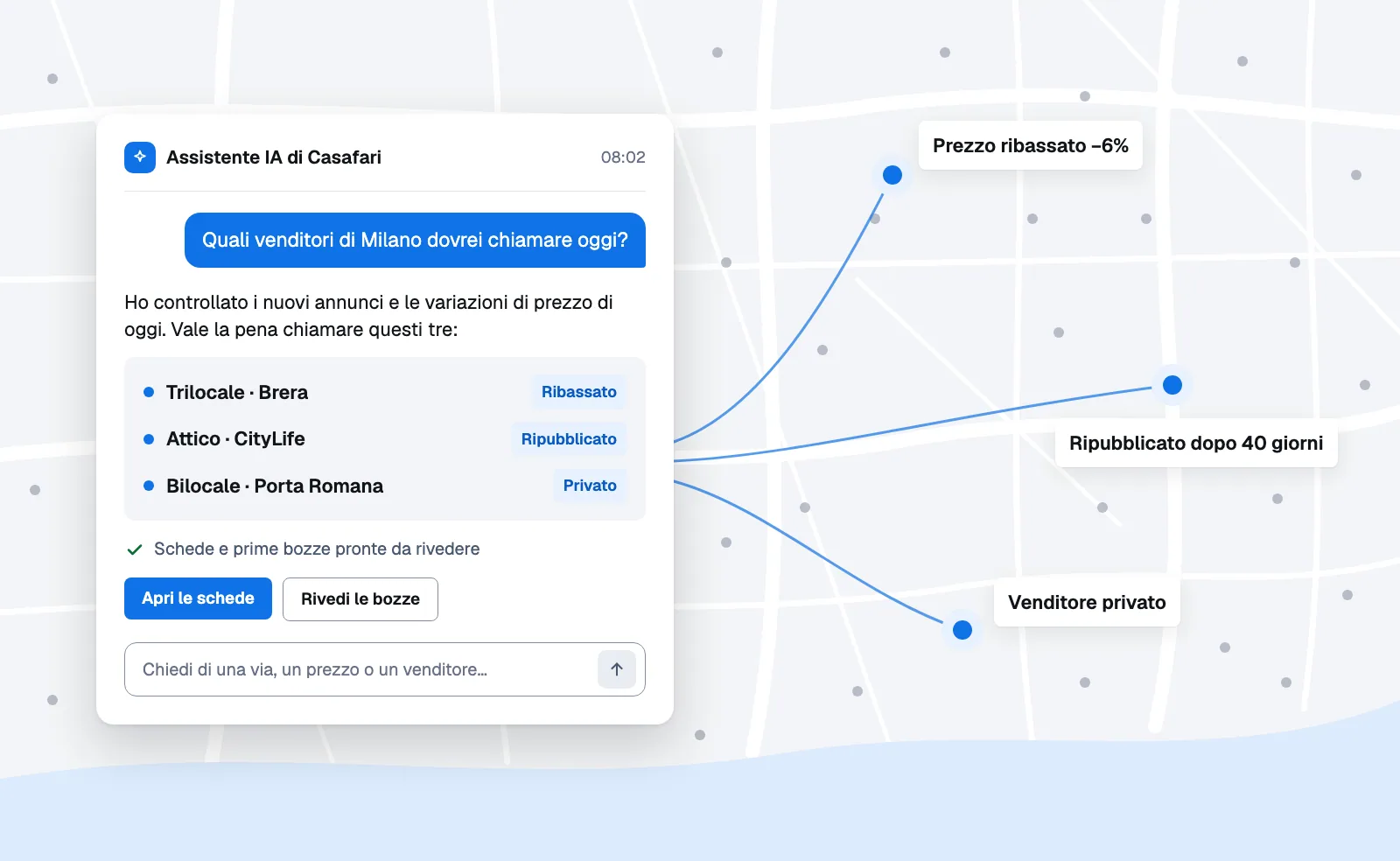Open the Trilocale · Brera listing
This screenshot has width=1400, height=861.
(x=237, y=392)
